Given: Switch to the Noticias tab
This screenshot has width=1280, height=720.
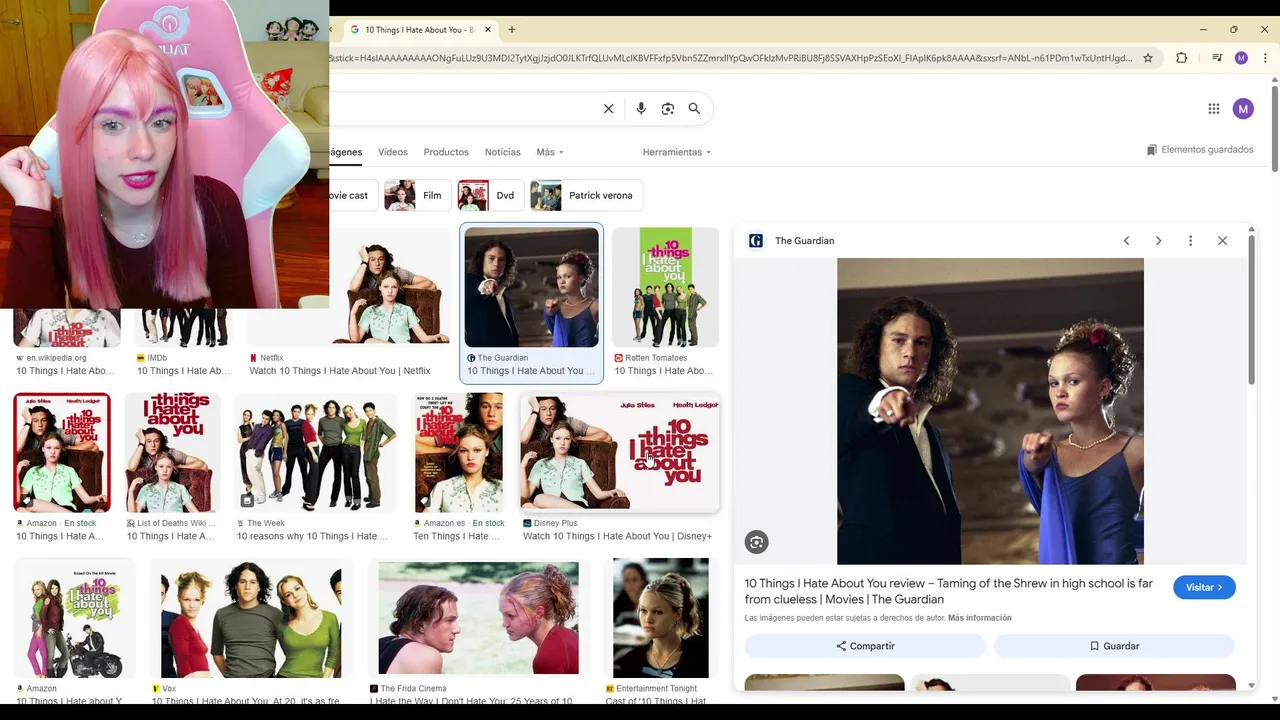Looking at the screenshot, I should (x=502, y=152).
